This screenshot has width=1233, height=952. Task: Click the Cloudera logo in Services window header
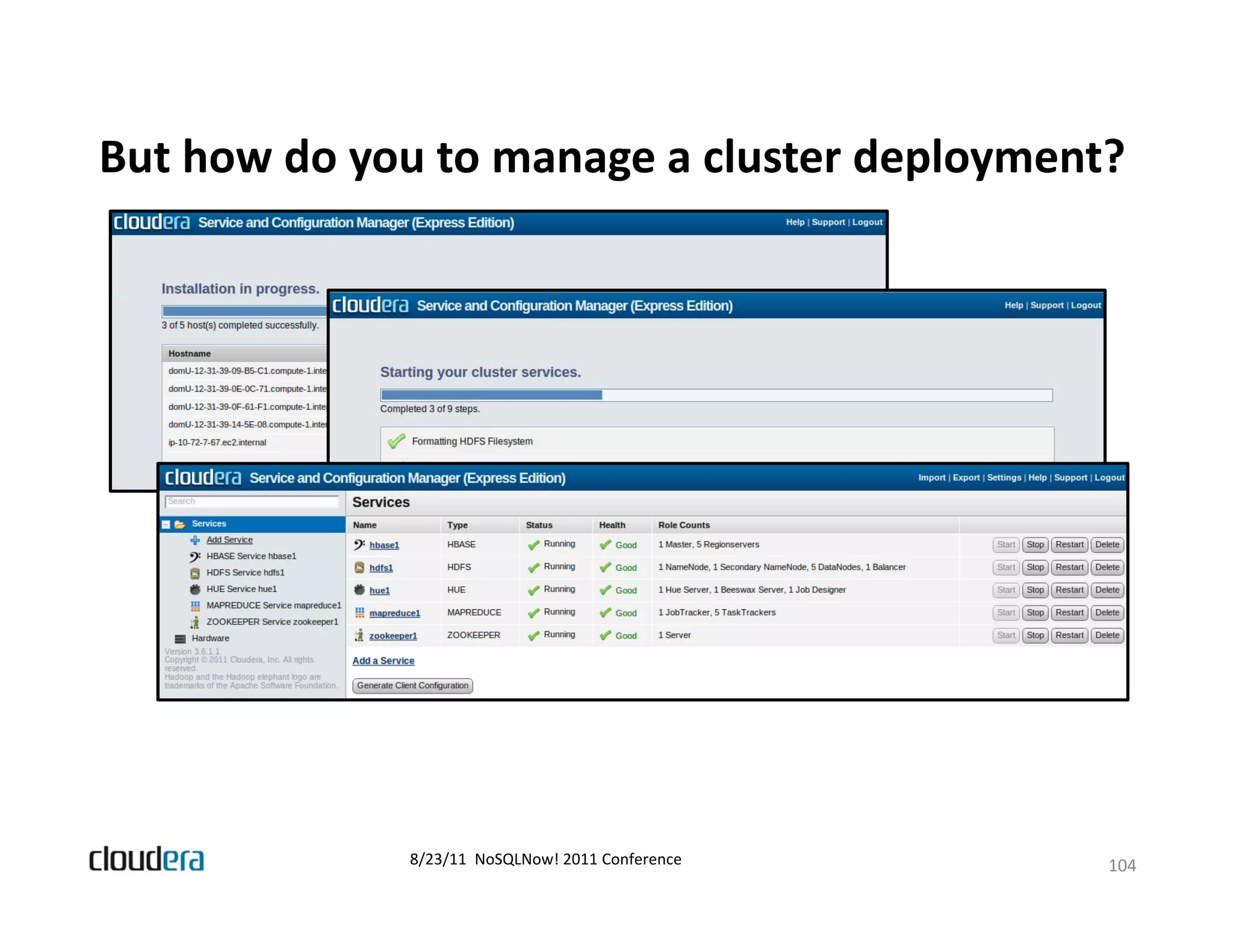pos(203,477)
